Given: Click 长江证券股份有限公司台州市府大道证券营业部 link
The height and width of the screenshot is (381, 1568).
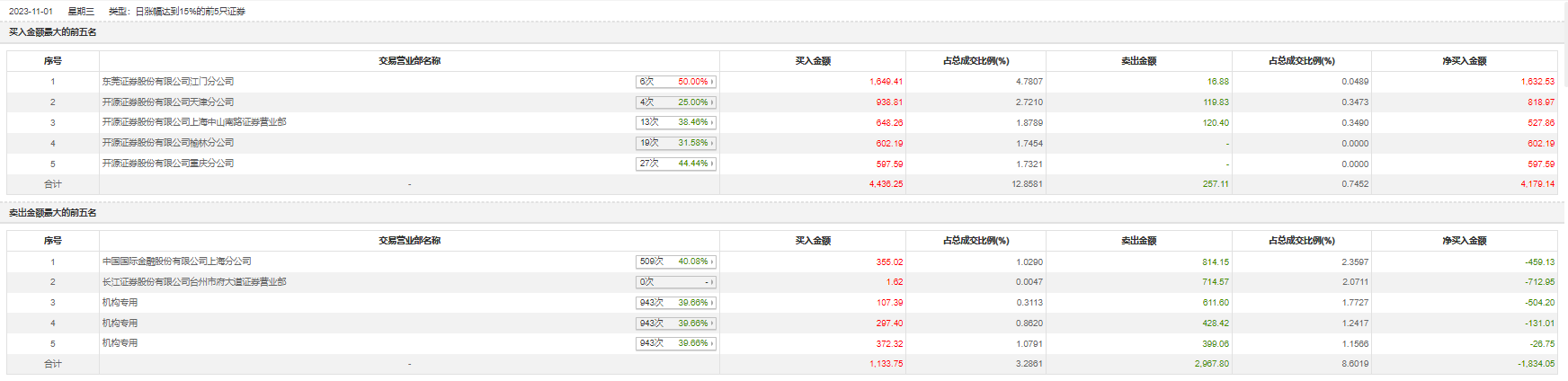Looking at the screenshot, I should pyautogui.click(x=194, y=282).
